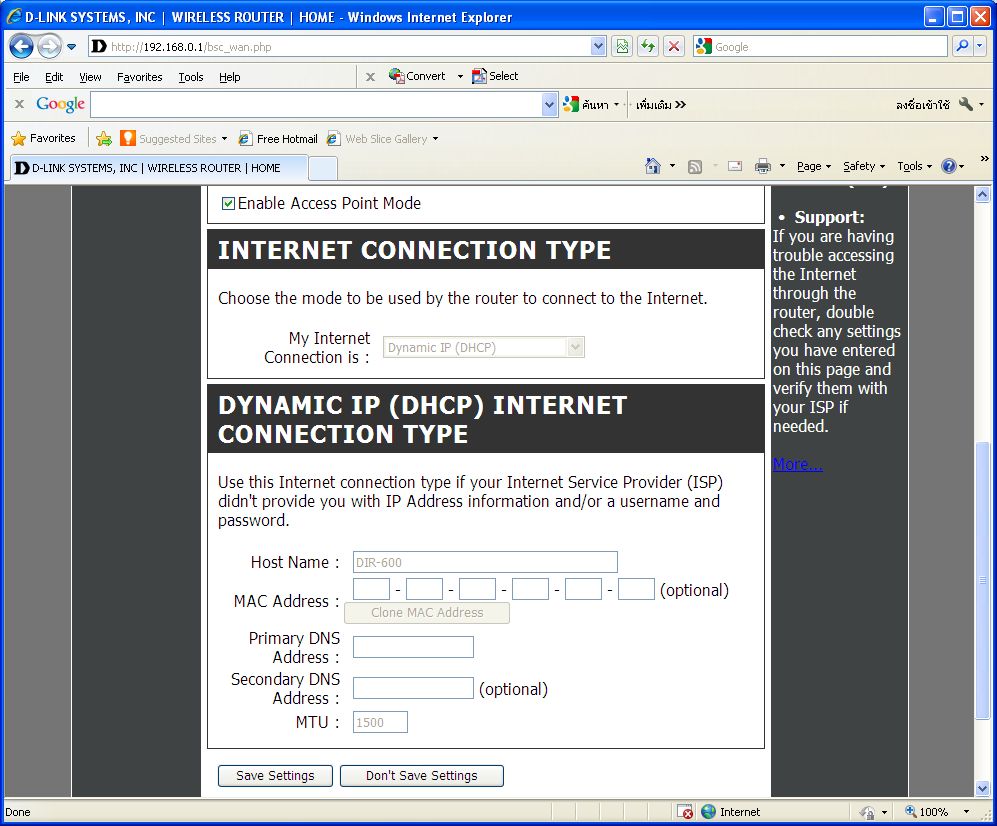
Task: Click the Google Toolbar ค้นหา search button
Action: (x=586, y=105)
